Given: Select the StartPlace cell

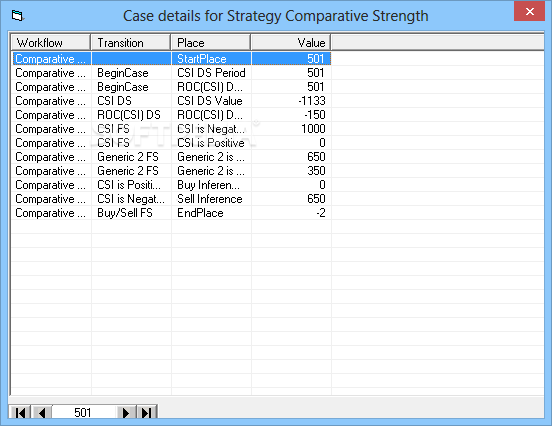Looking at the screenshot, I should (x=211, y=59).
